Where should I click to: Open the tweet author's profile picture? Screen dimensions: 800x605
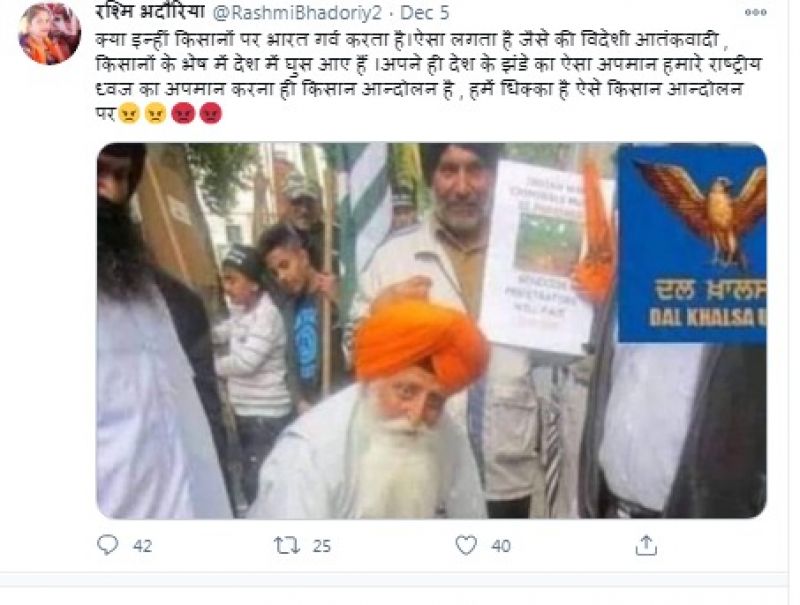(49, 33)
